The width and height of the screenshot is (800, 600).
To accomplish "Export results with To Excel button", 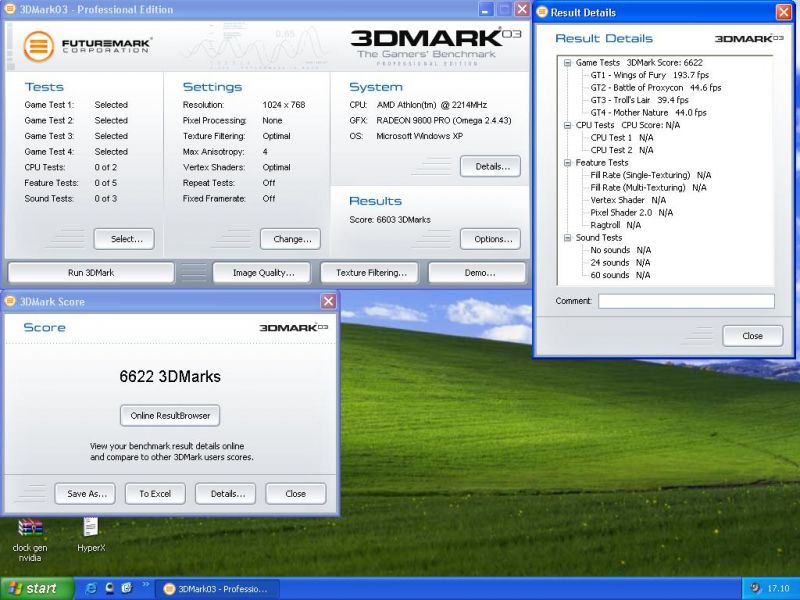I will coord(155,493).
